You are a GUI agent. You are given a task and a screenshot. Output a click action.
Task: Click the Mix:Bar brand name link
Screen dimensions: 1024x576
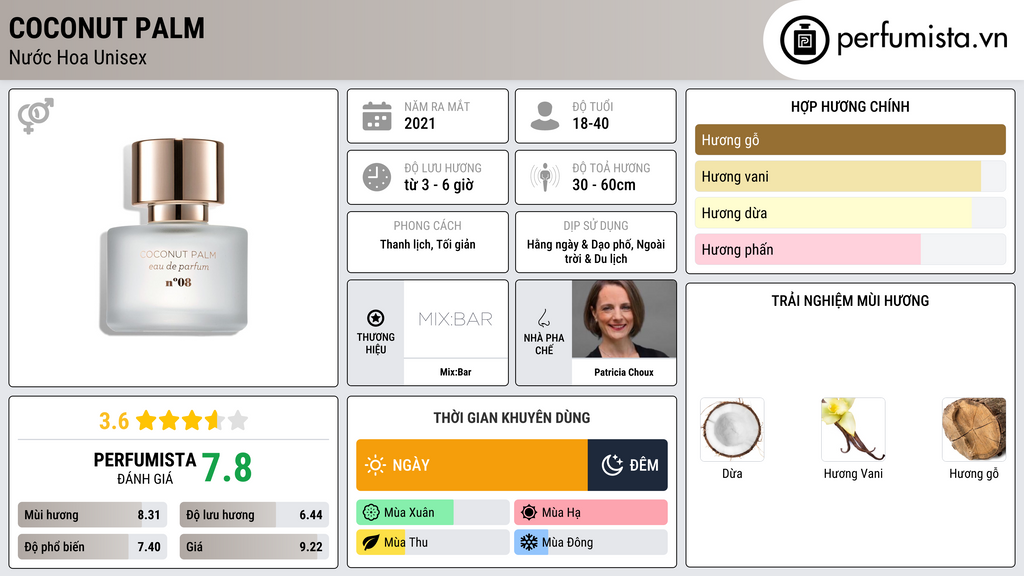(455, 372)
